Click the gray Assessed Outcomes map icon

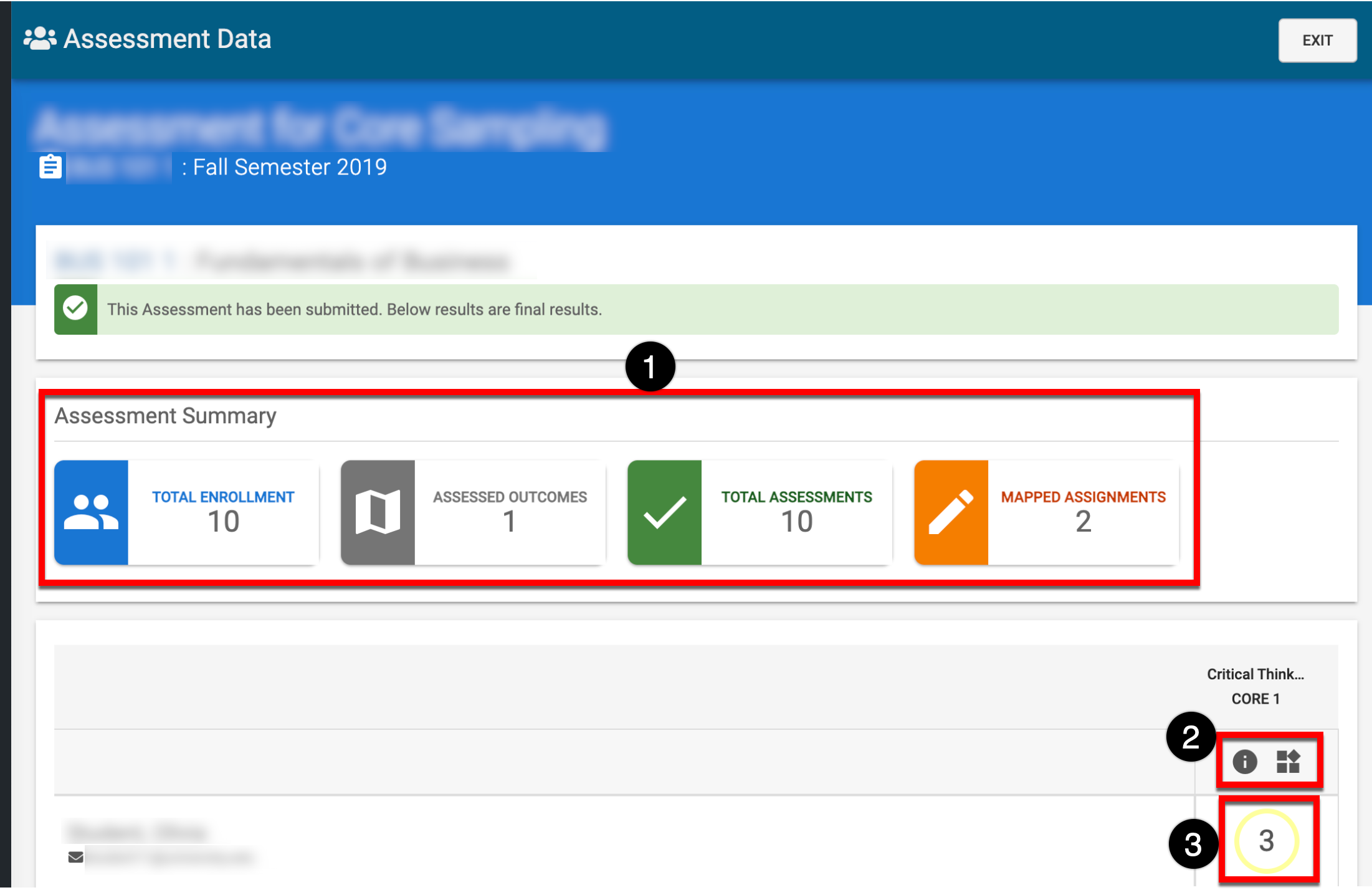378,512
